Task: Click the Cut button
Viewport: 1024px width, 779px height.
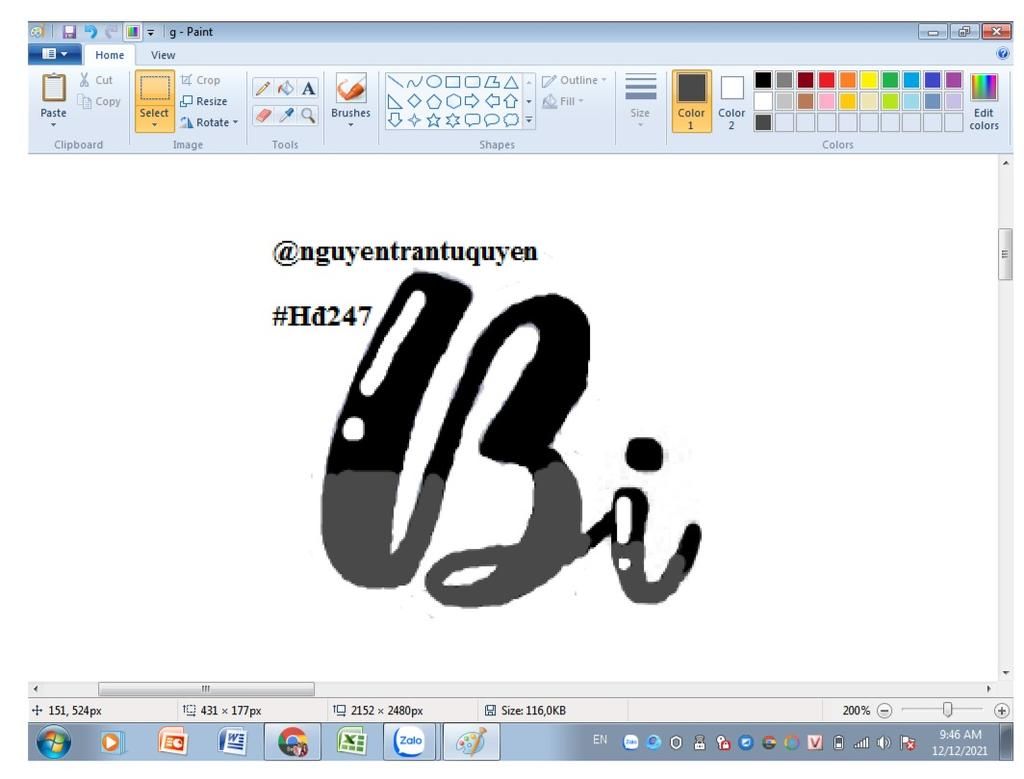Action: 96,80
